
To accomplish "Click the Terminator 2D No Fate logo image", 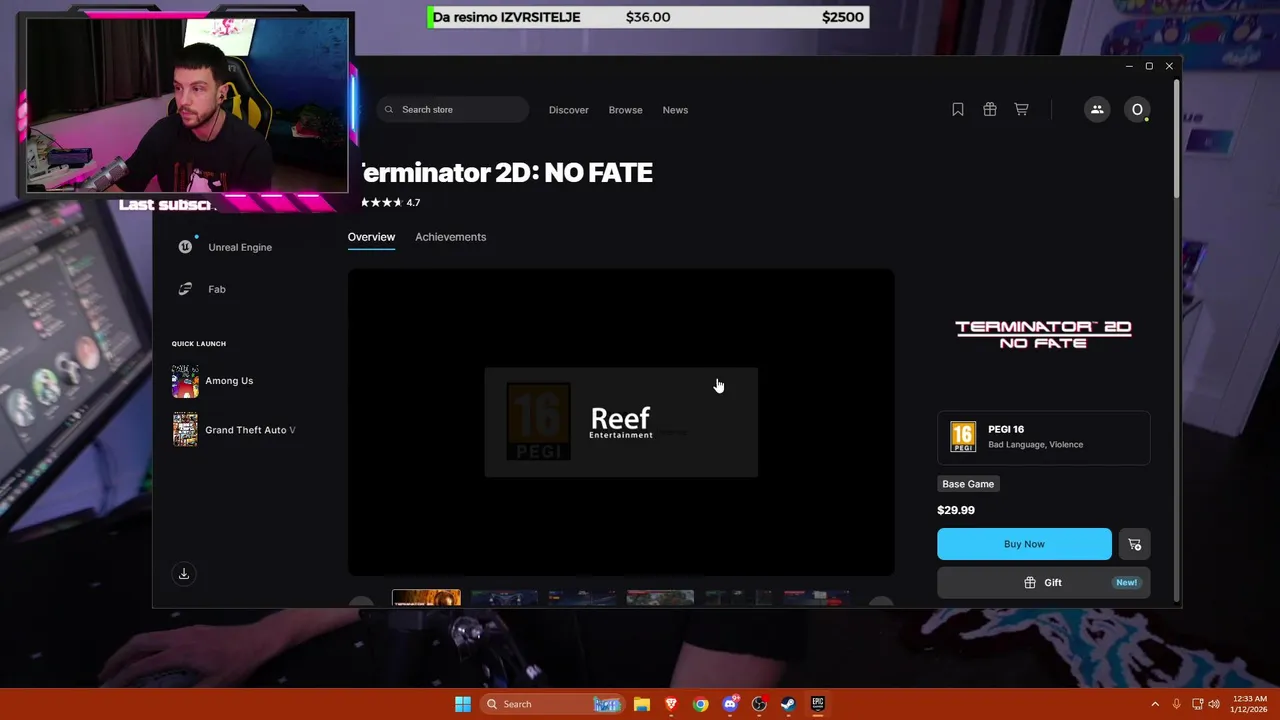I will pyautogui.click(x=1043, y=334).
